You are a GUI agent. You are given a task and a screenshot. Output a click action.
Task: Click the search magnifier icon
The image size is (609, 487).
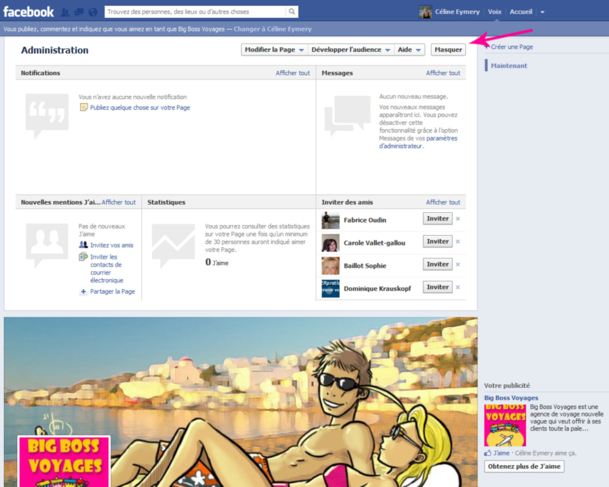pyautogui.click(x=292, y=12)
